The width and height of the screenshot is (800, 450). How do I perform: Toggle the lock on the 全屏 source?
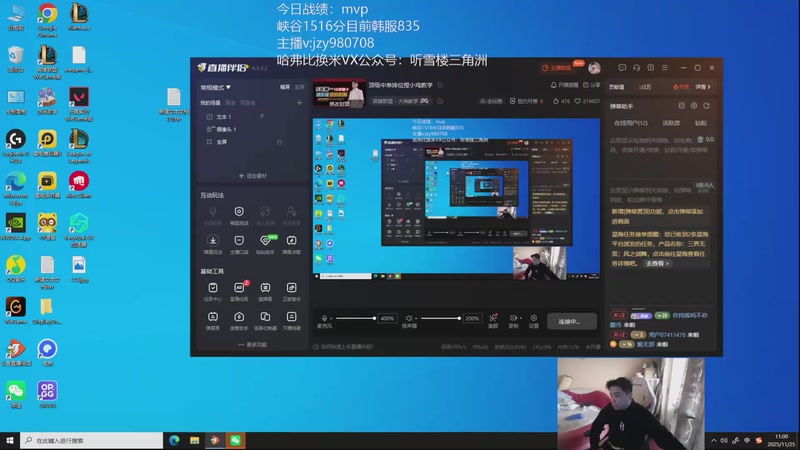pos(279,142)
